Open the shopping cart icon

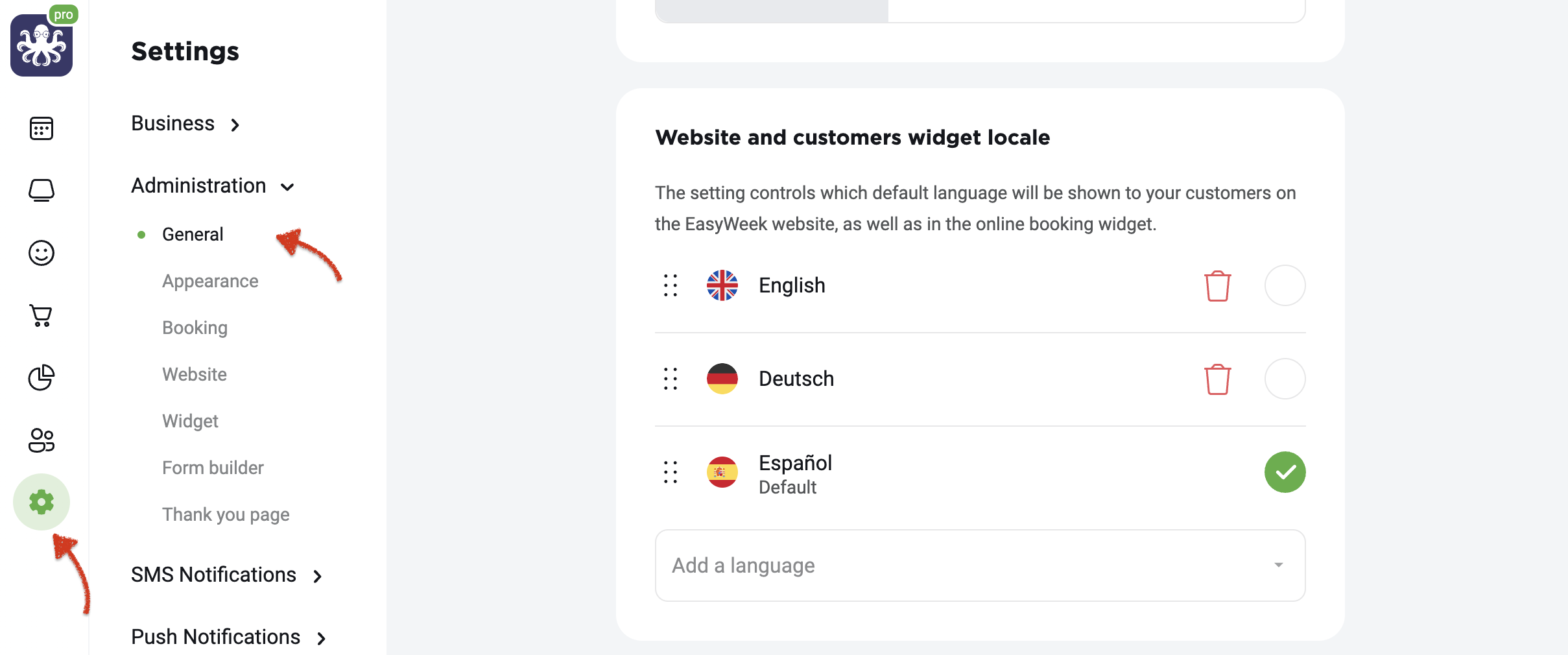(x=42, y=315)
